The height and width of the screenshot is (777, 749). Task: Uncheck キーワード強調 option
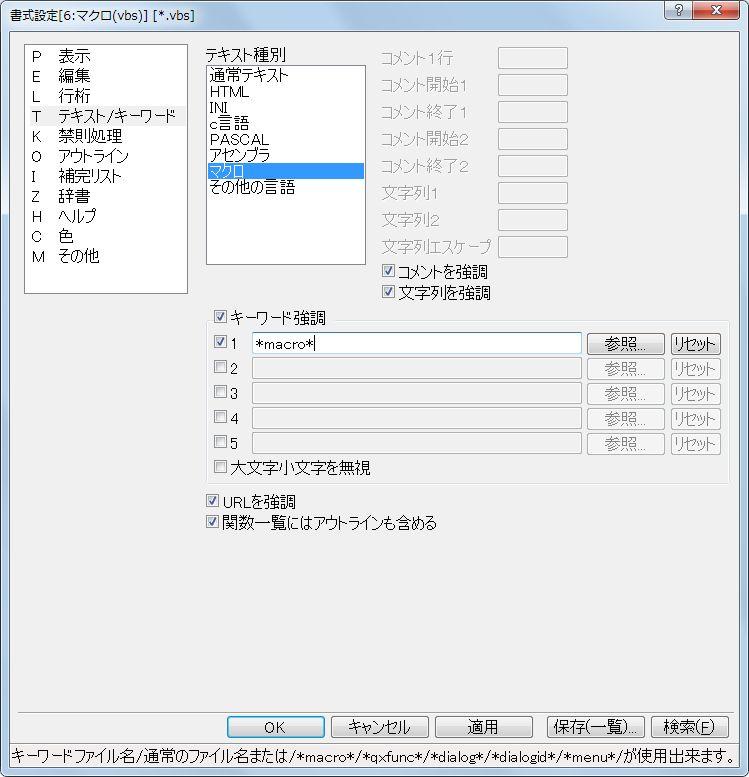[220, 318]
